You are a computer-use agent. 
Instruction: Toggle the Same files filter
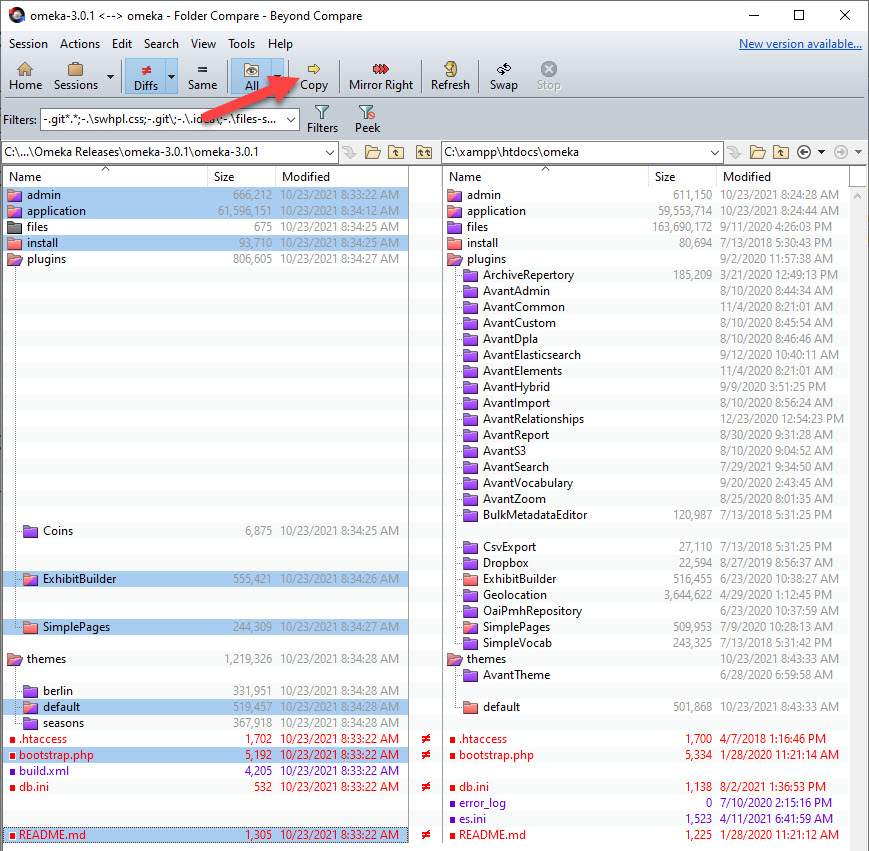click(x=202, y=76)
